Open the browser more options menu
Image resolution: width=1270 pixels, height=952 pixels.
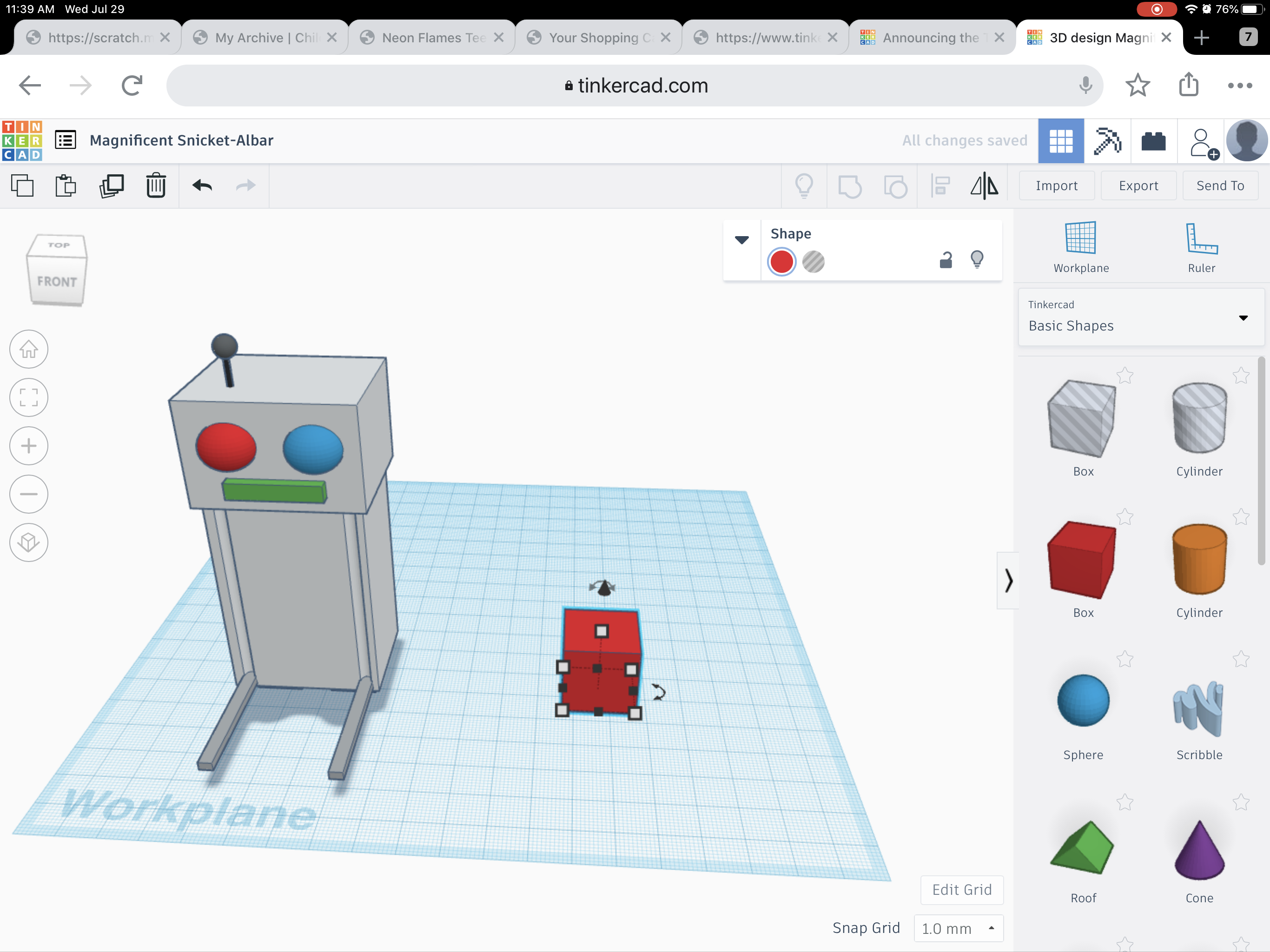[x=1240, y=86]
